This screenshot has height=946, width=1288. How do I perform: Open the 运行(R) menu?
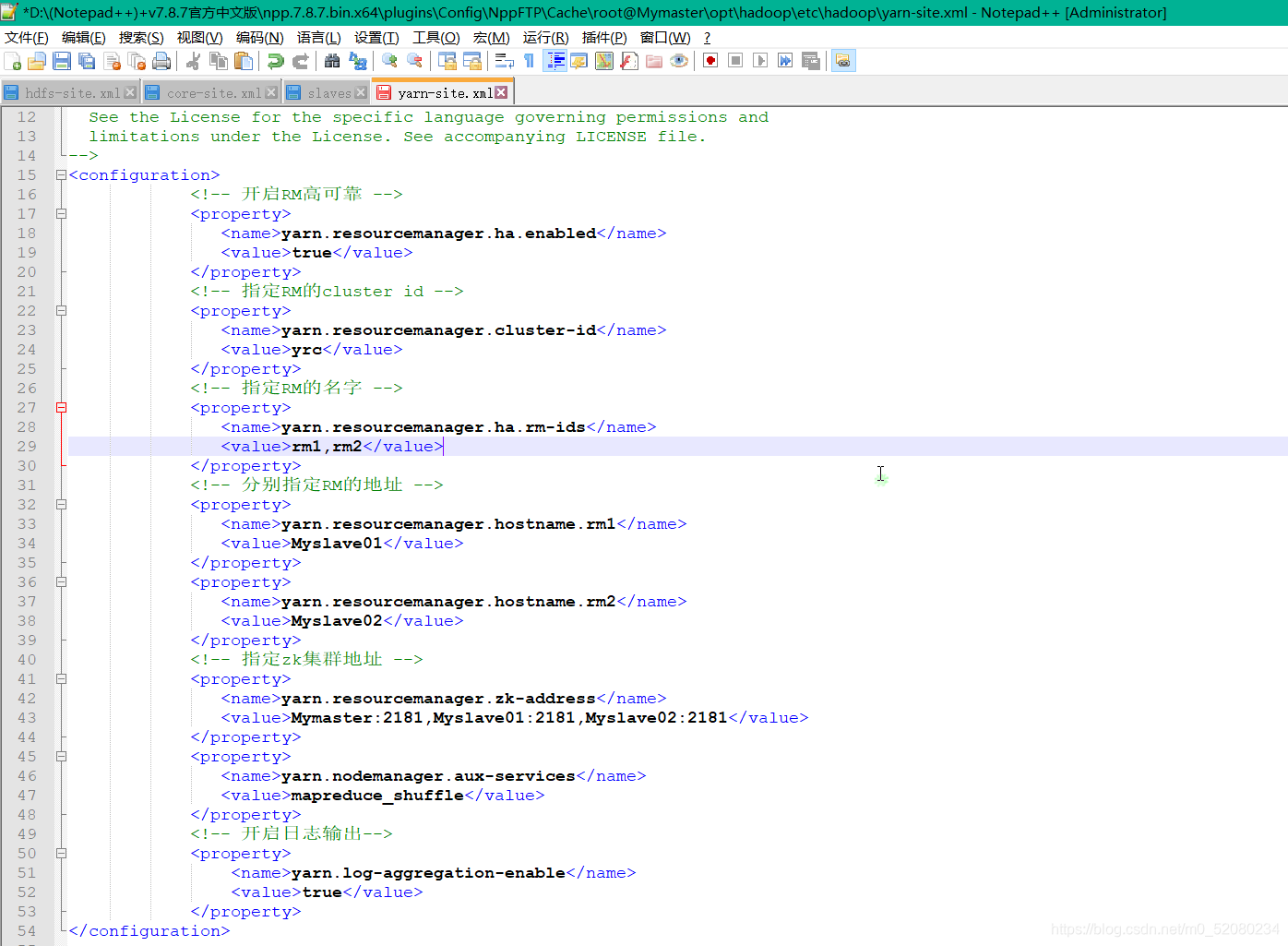(x=546, y=37)
